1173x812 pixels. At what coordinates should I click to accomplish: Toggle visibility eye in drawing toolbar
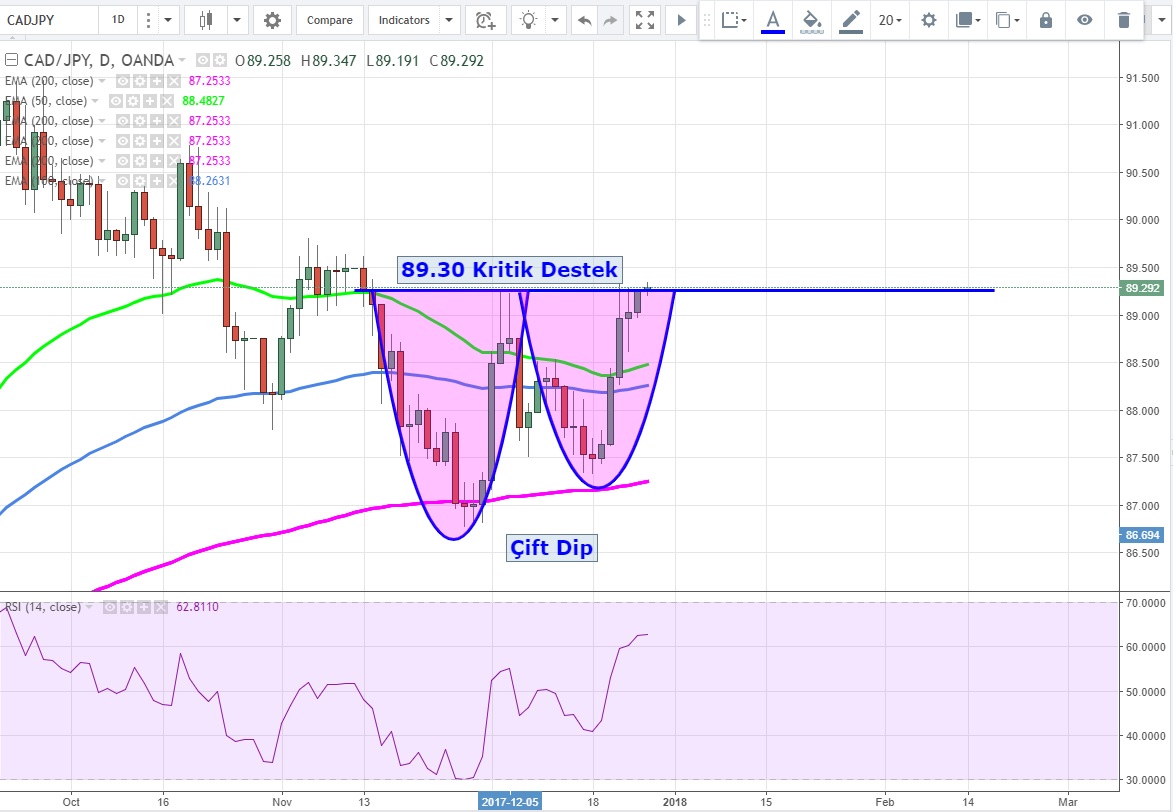click(x=1084, y=20)
